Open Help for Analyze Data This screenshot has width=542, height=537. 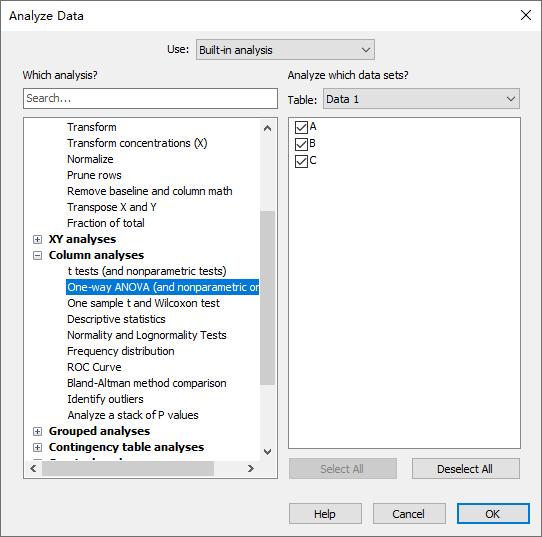(325, 514)
